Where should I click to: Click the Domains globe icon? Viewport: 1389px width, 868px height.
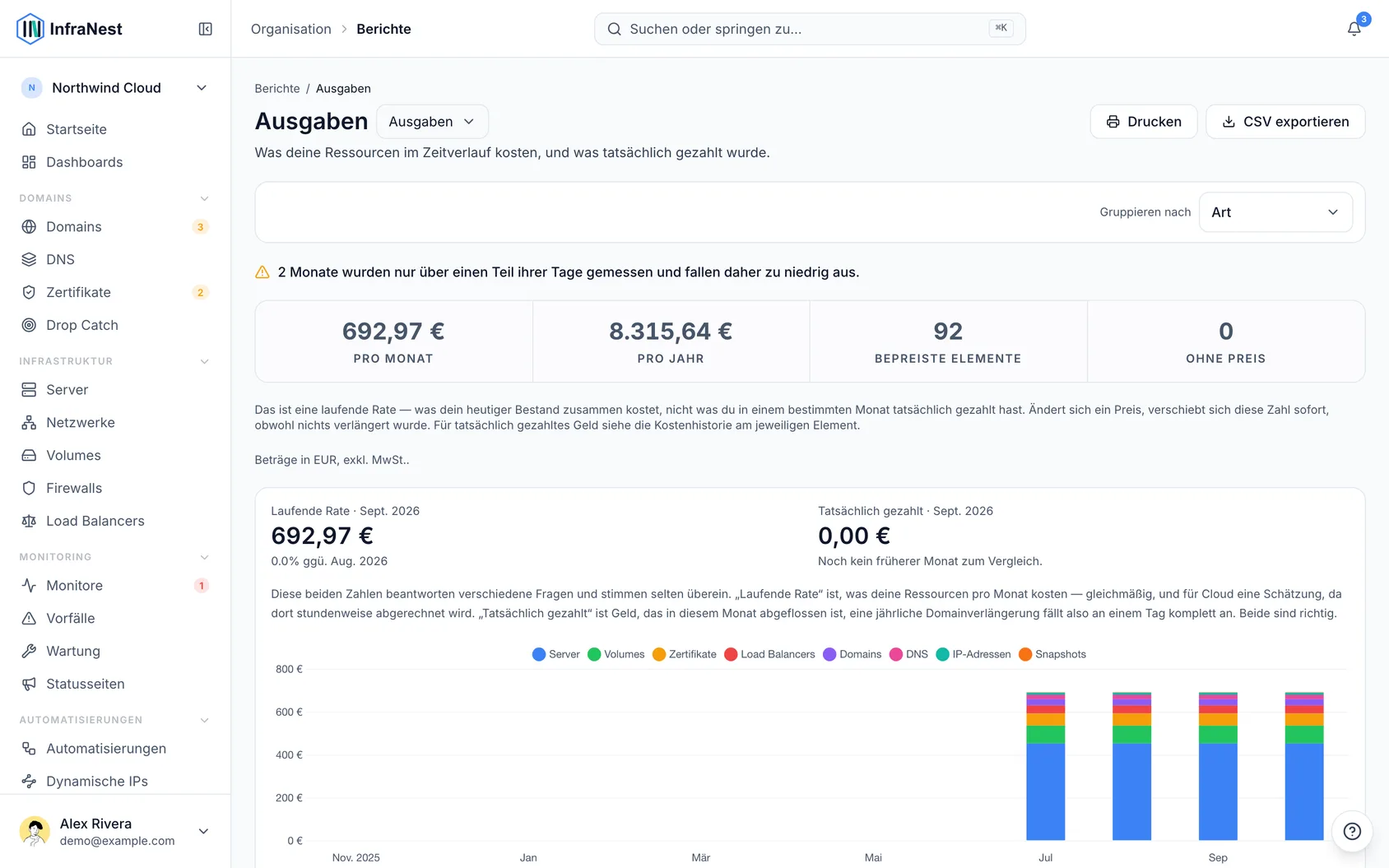[29, 227]
